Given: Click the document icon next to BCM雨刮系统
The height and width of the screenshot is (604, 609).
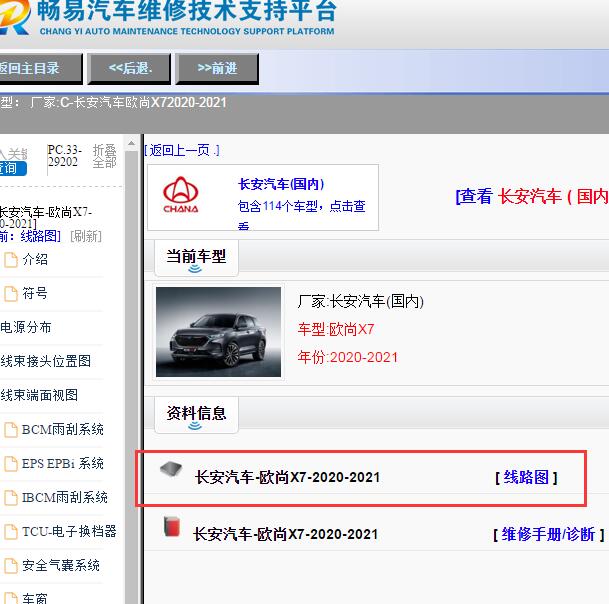Looking at the screenshot, I should pyautogui.click(x=11, y=430).
